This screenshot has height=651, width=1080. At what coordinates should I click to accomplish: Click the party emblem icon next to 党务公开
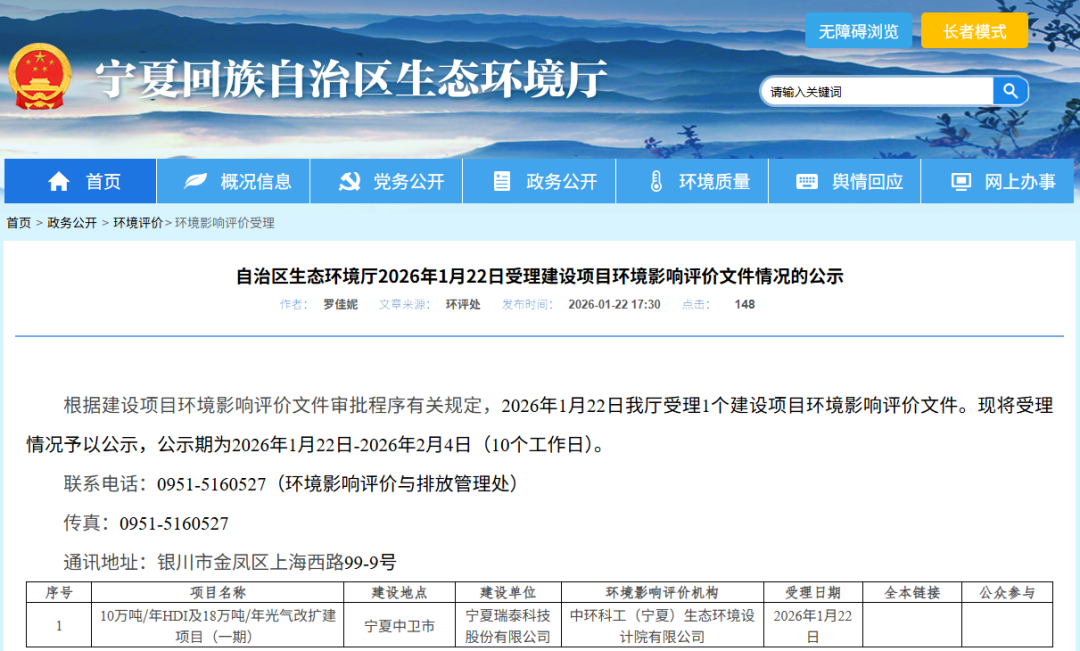(348, 181)
